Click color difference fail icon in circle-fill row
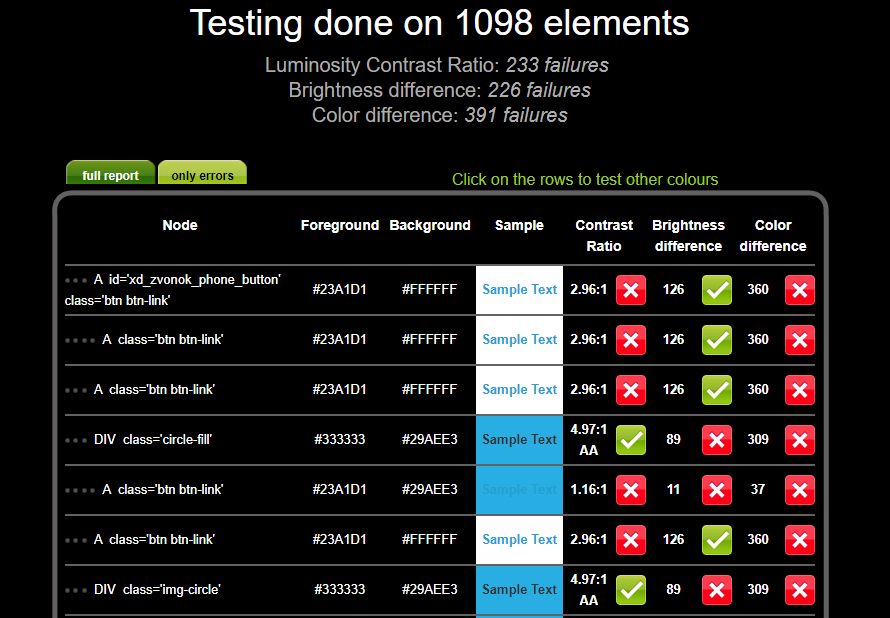The height and width of the screenshot is (618, 890). coord(800,440)
